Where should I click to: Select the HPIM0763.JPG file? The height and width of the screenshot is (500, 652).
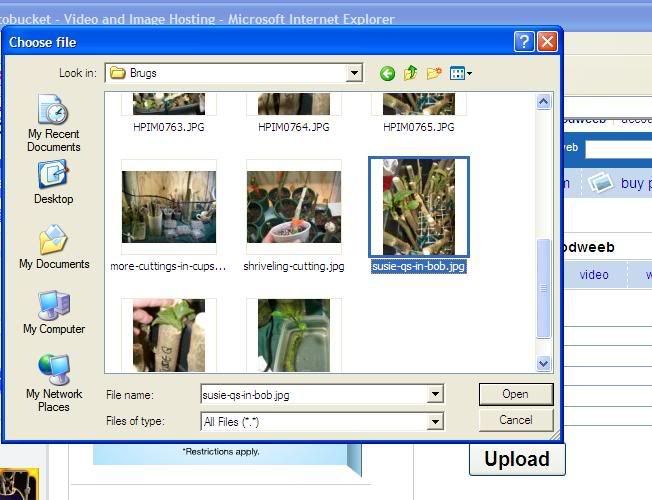(x=169, y=113)
